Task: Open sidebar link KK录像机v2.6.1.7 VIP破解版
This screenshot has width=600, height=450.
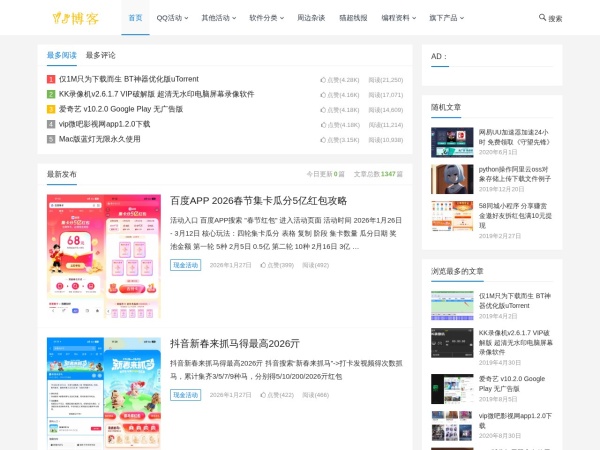Action: [x=515, y=342]
